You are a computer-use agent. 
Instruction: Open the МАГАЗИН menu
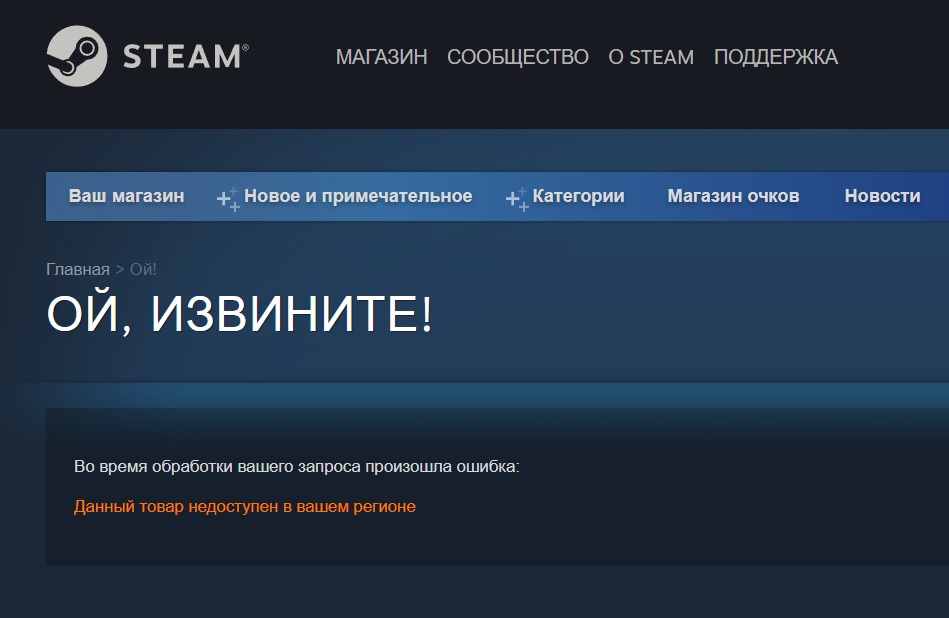(x=381, y=57)
